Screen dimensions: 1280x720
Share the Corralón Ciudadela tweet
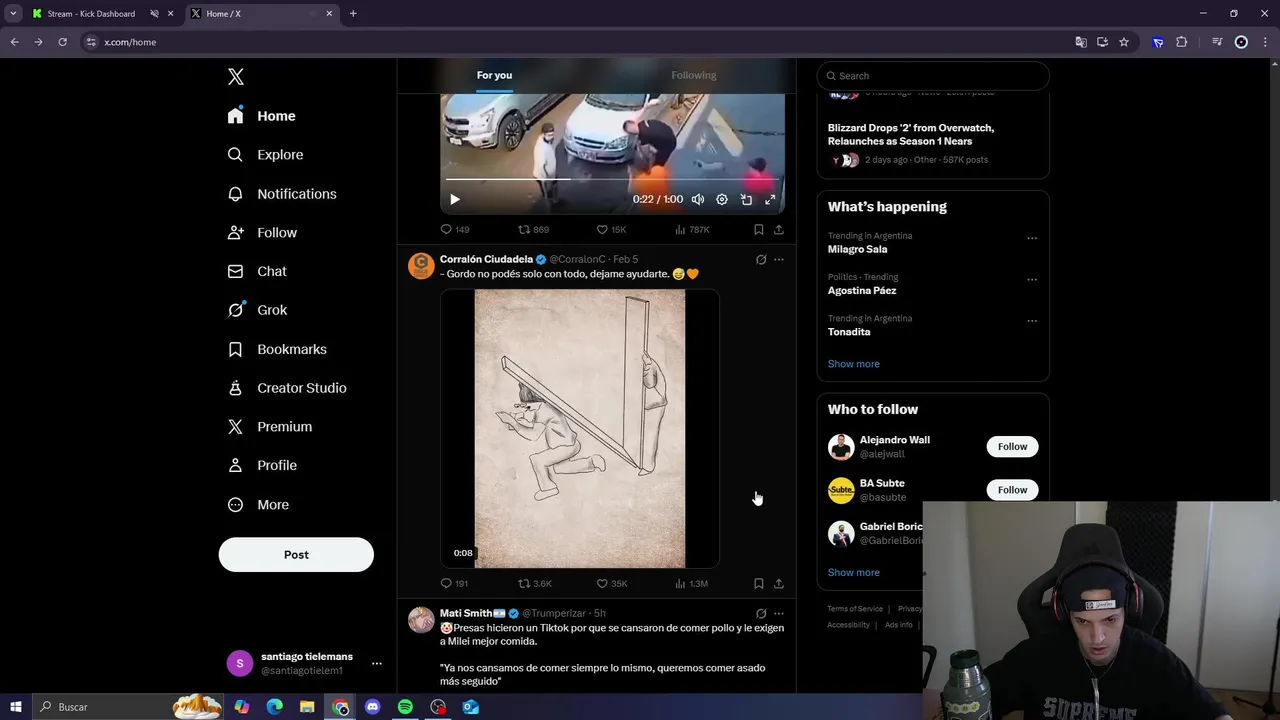pyautogui.click(x=779, y=583)
